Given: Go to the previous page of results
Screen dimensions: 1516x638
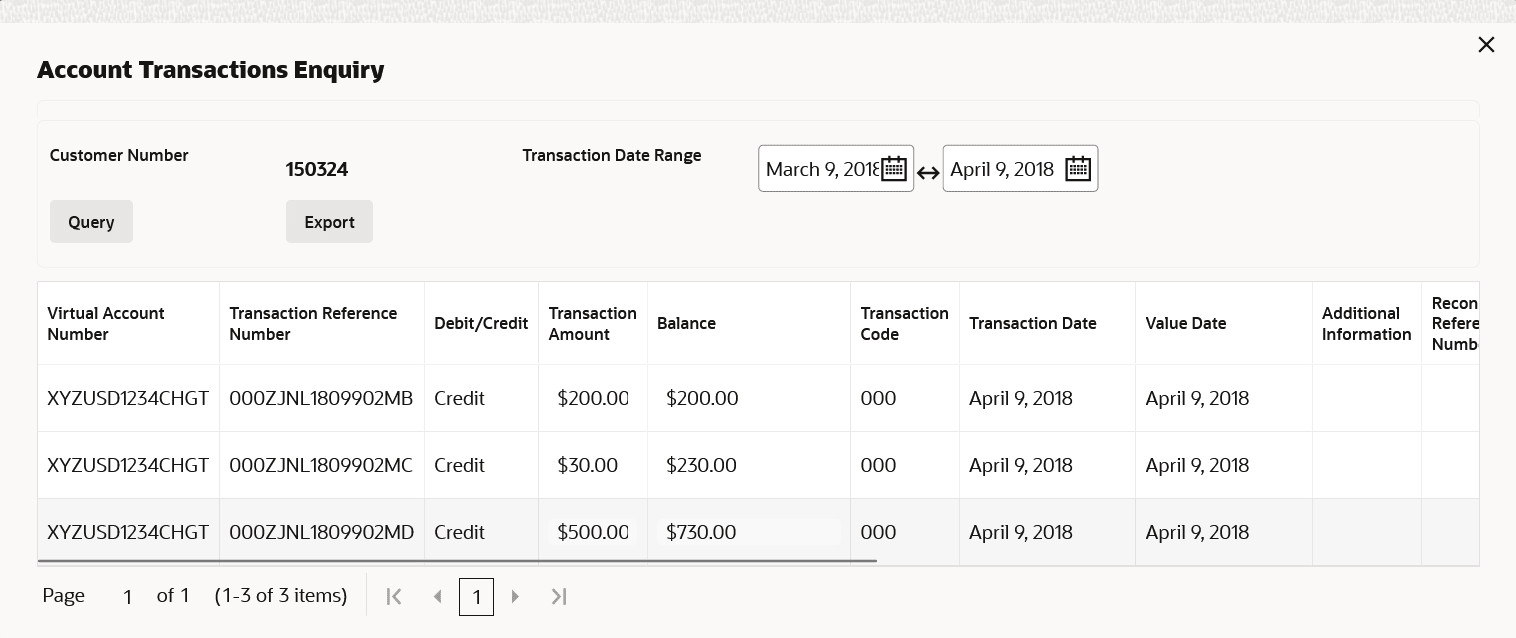Looking at the screenshot, I should 437,597.
